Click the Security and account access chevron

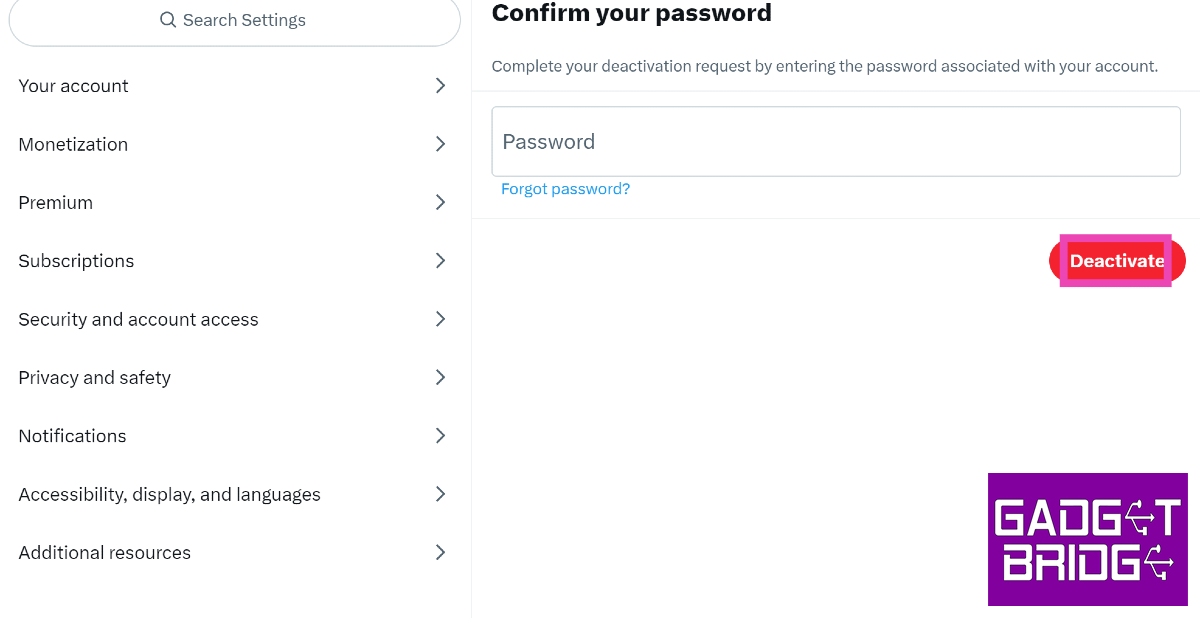click(x=440, y=319)
